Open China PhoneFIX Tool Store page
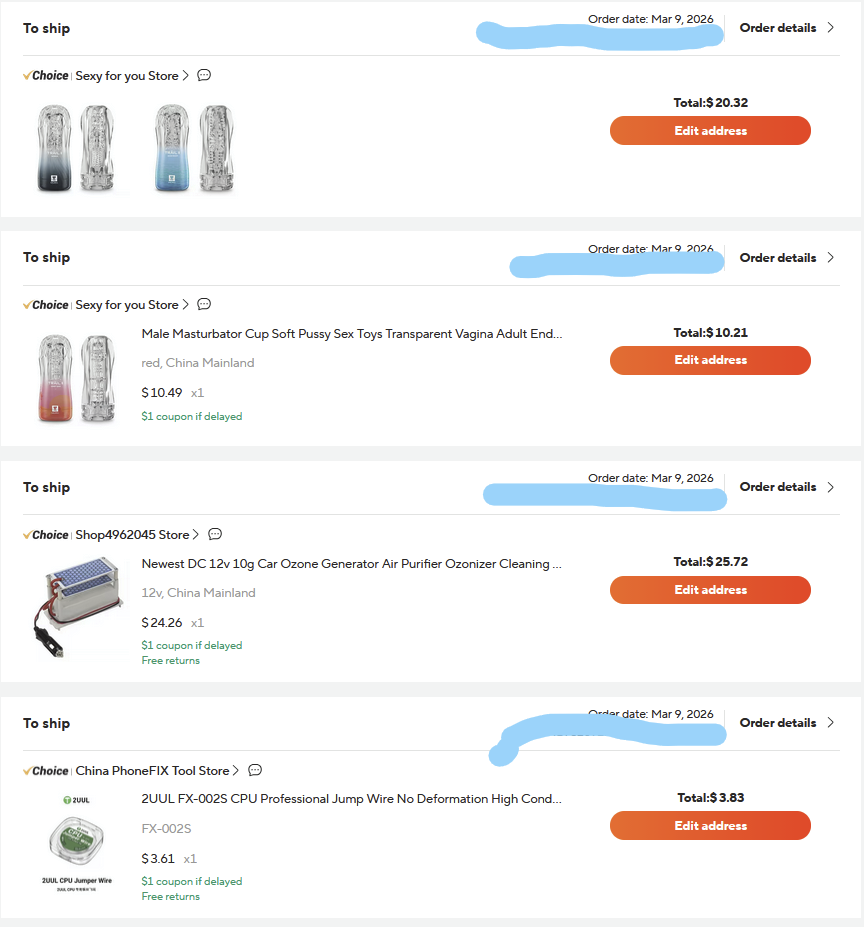The image size is (864, 927). point(152,771)
